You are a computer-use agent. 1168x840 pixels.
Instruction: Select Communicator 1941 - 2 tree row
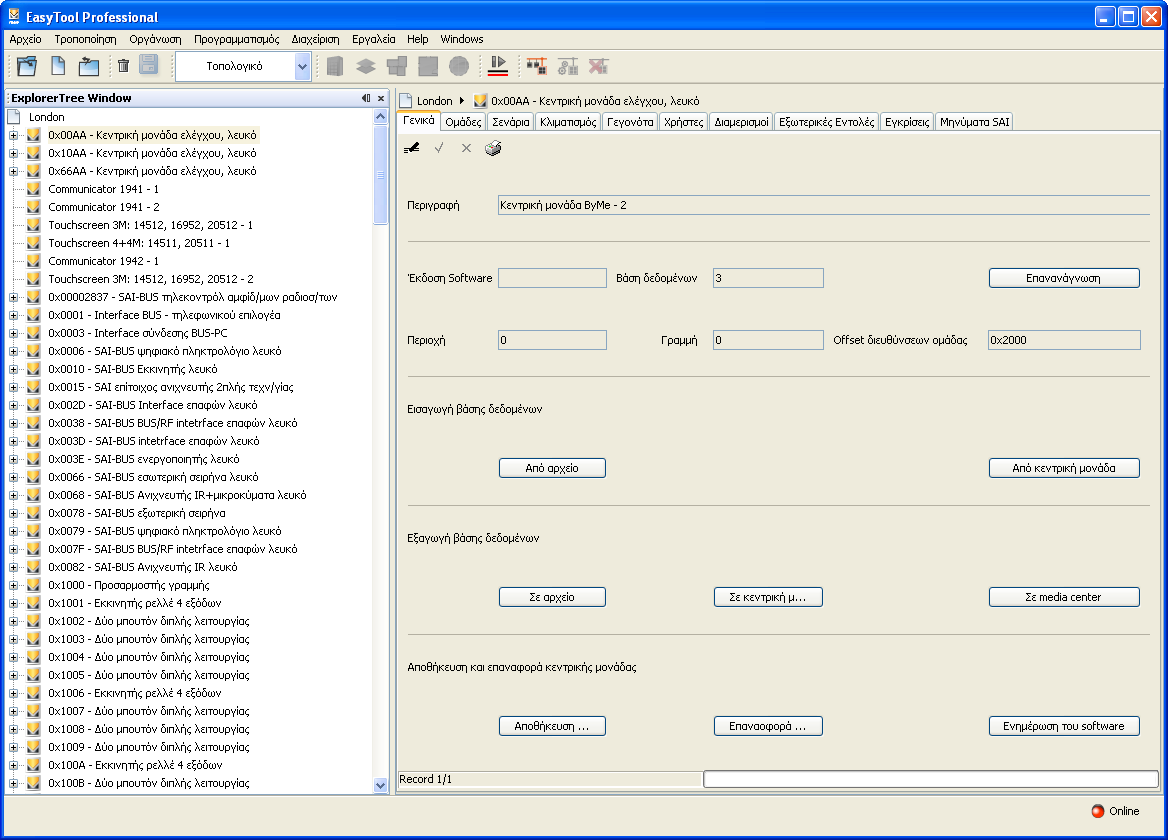104,207
